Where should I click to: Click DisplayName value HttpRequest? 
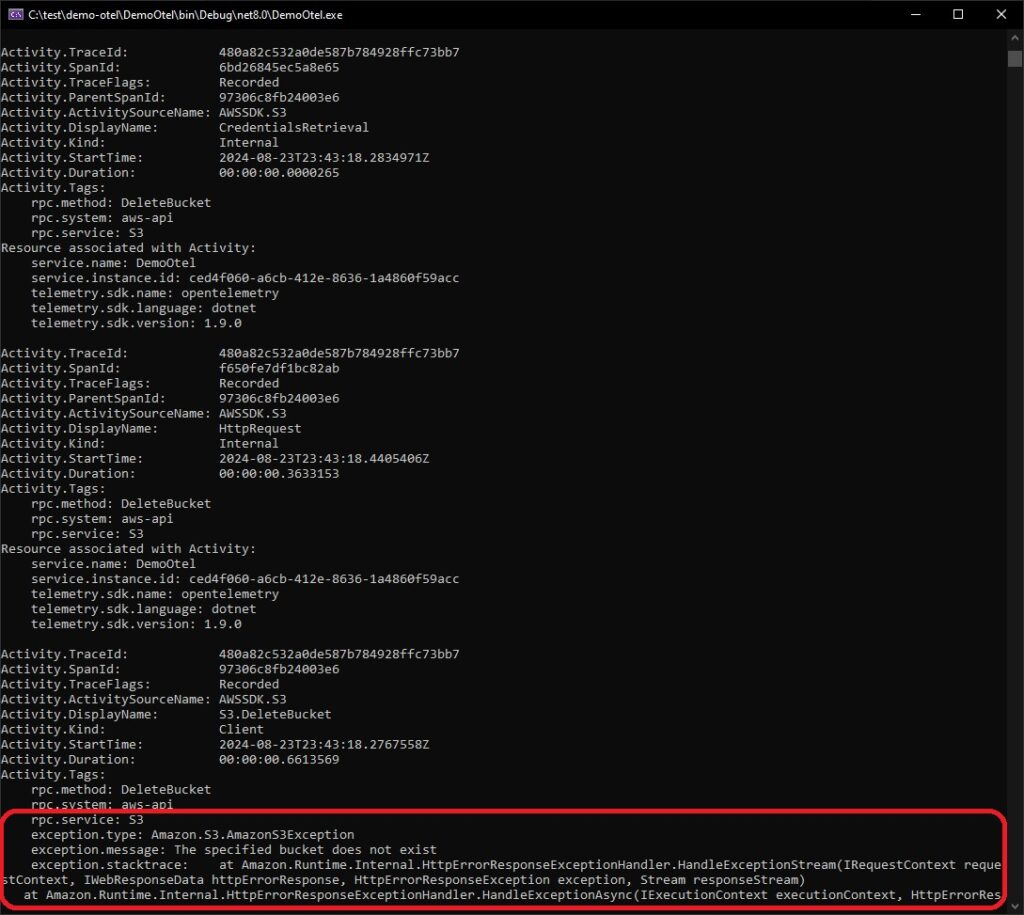[x=260, y=428]
